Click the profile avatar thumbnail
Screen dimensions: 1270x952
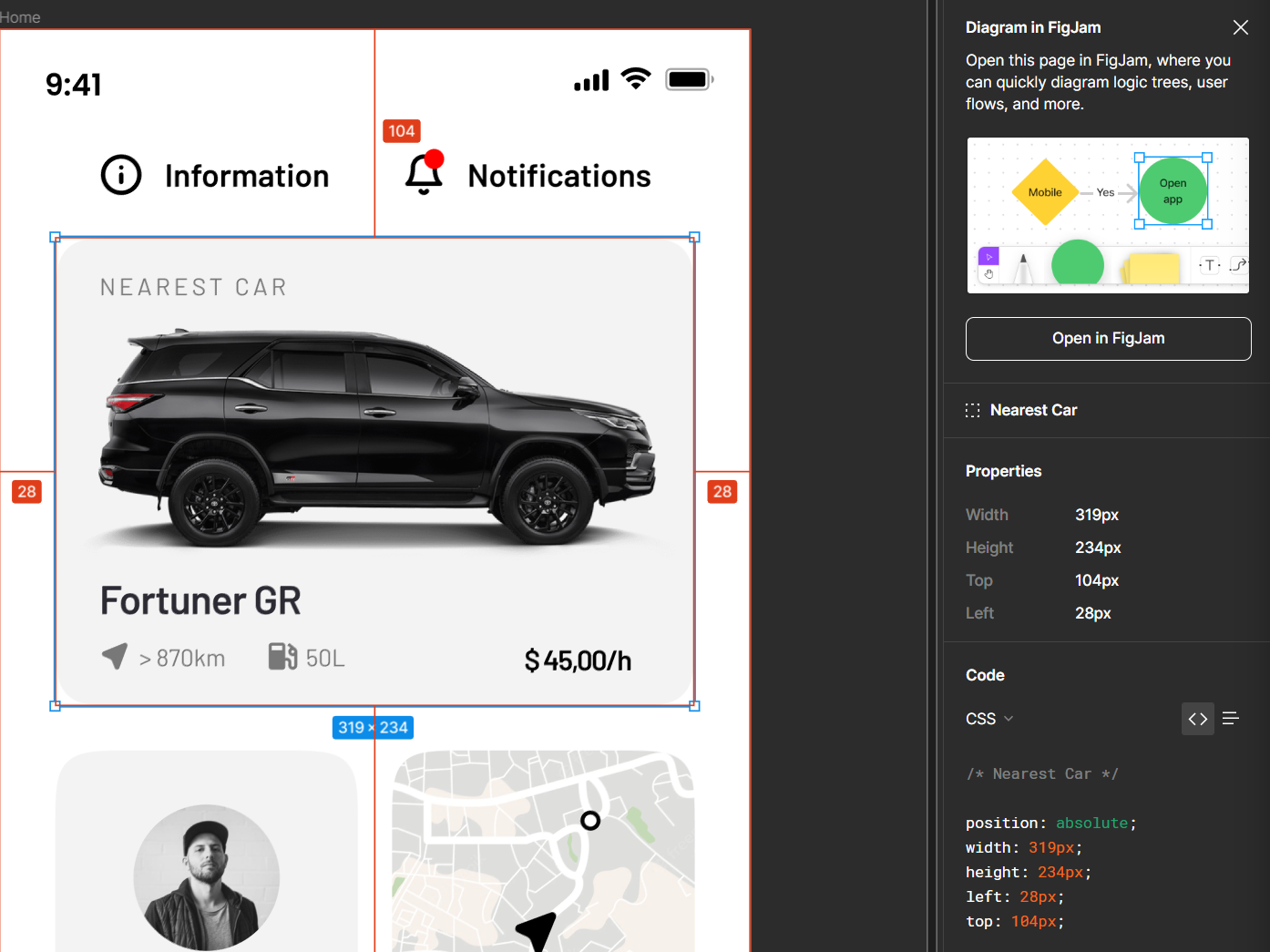tap(206, 876)
